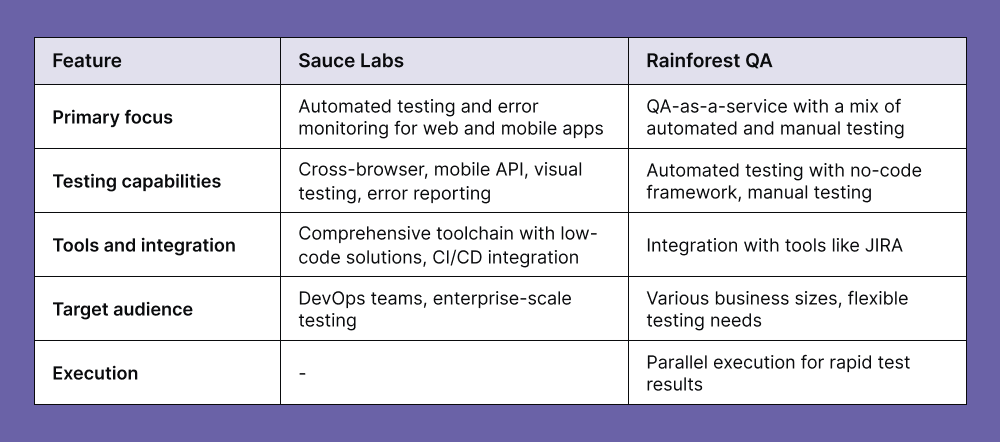The image size is (1000, 442).
Task: Select the 'Parallel execution for rapid test results' cell
Action: pos(778,373)
